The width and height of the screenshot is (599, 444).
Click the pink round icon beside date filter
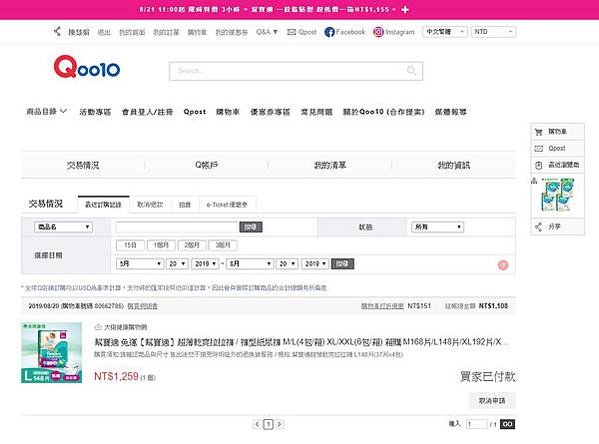coord(503,265)
